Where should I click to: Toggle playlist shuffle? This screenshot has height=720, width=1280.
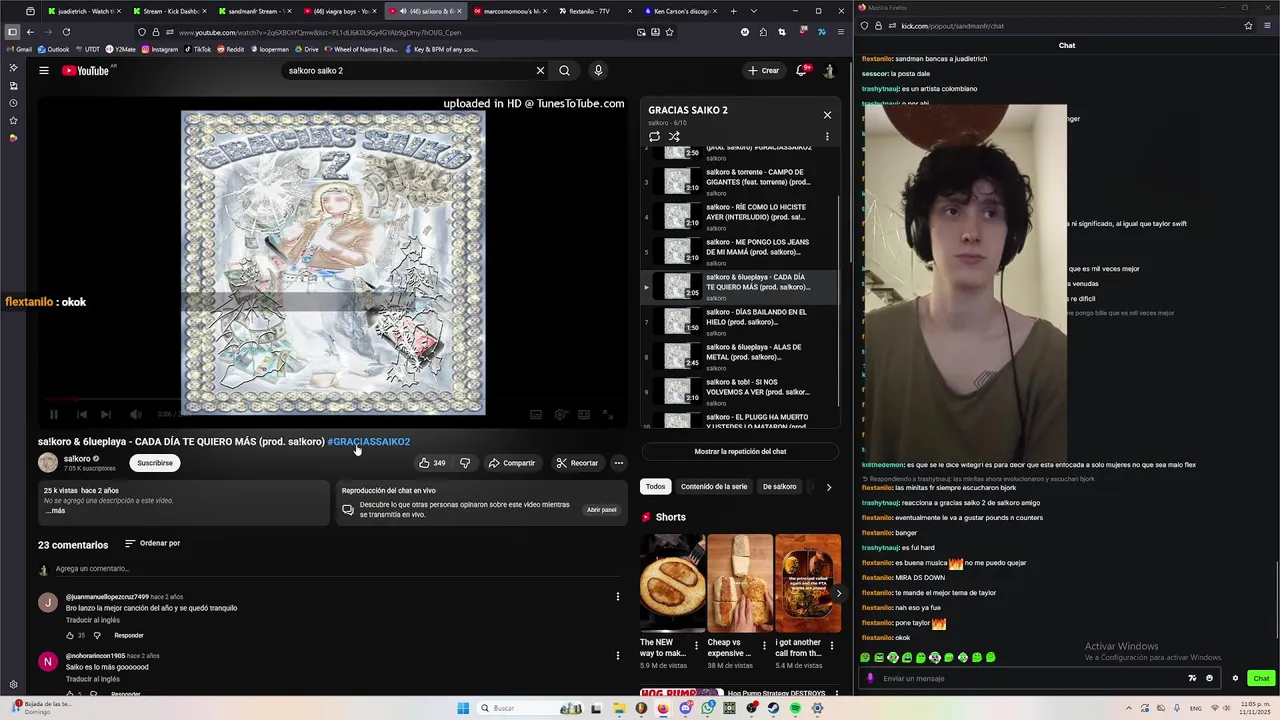pos(674,137)
